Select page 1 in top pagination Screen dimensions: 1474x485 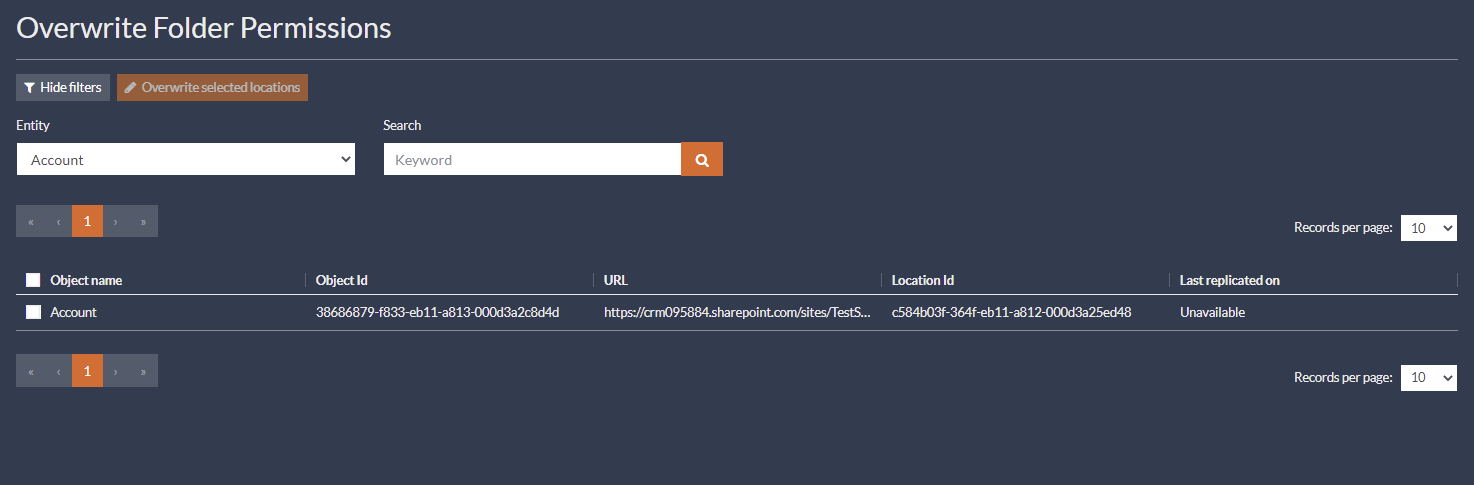(x=87, y=221)
